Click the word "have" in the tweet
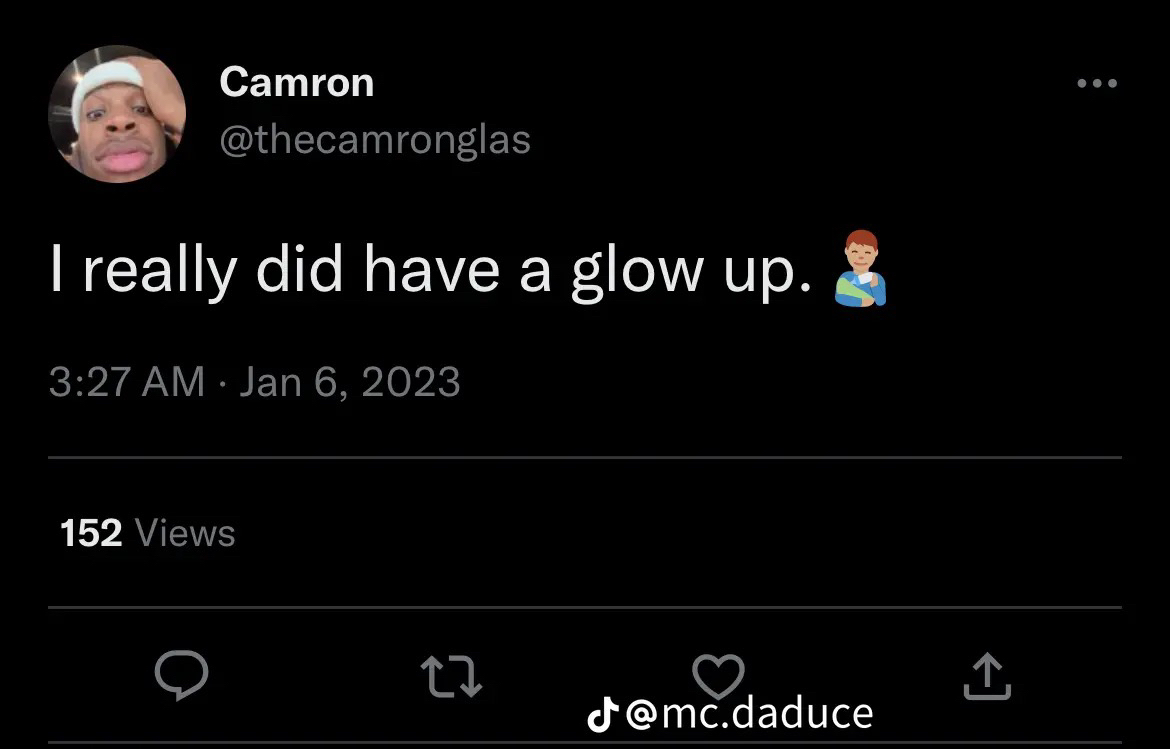Image resolution: width=1170 pixels, height=749 pixels. [x=431, y=270]
